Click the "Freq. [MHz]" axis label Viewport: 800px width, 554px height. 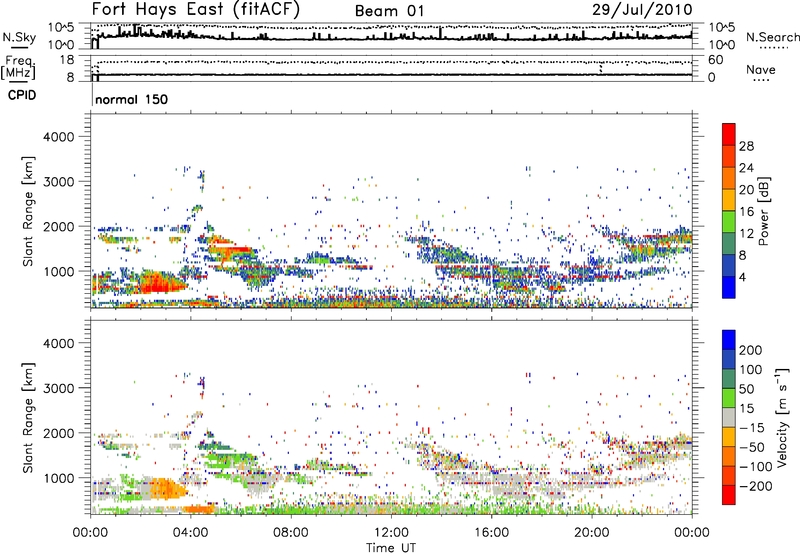(19, 68)
